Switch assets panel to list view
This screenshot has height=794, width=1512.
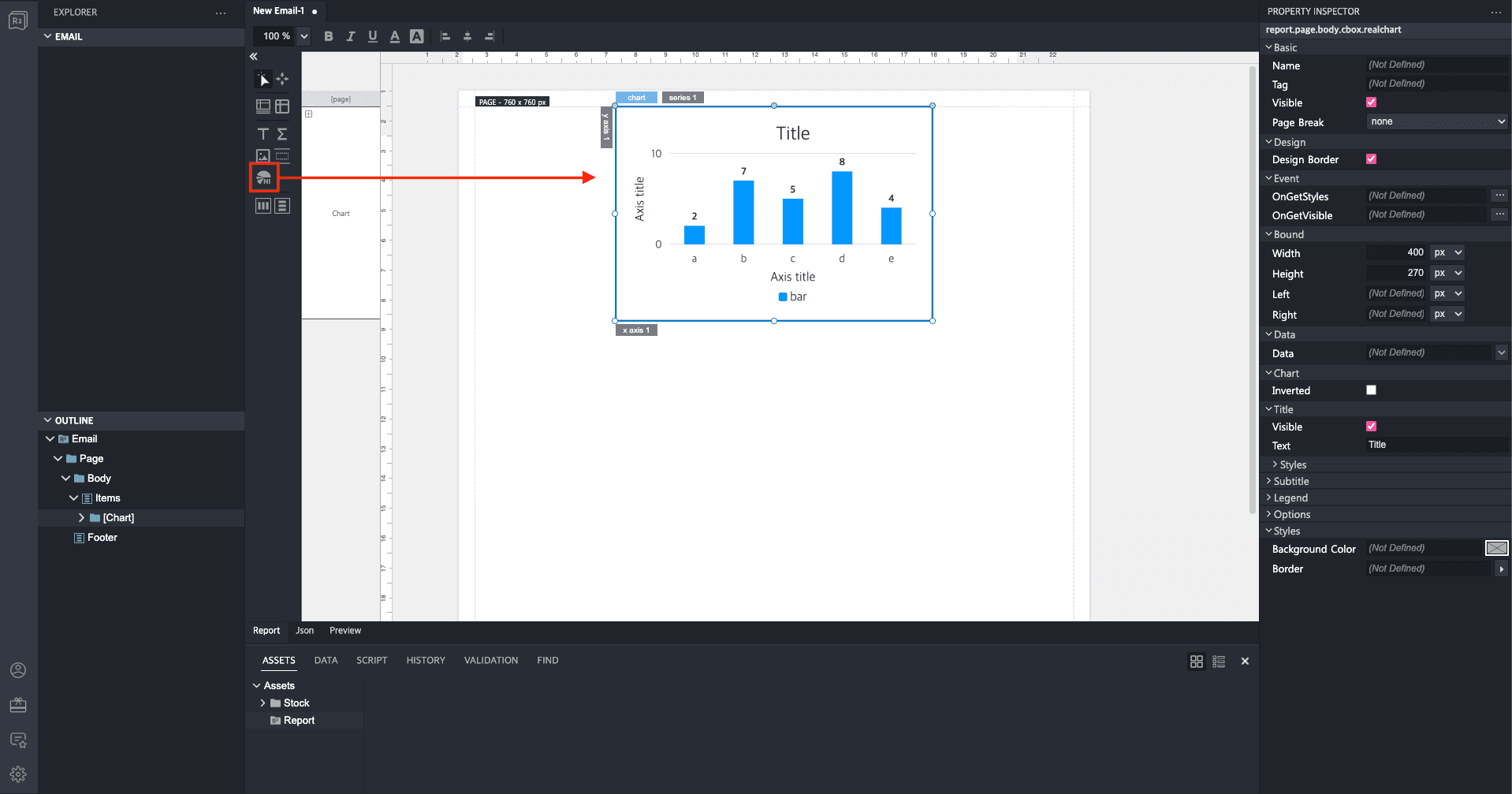(1219, 662)
